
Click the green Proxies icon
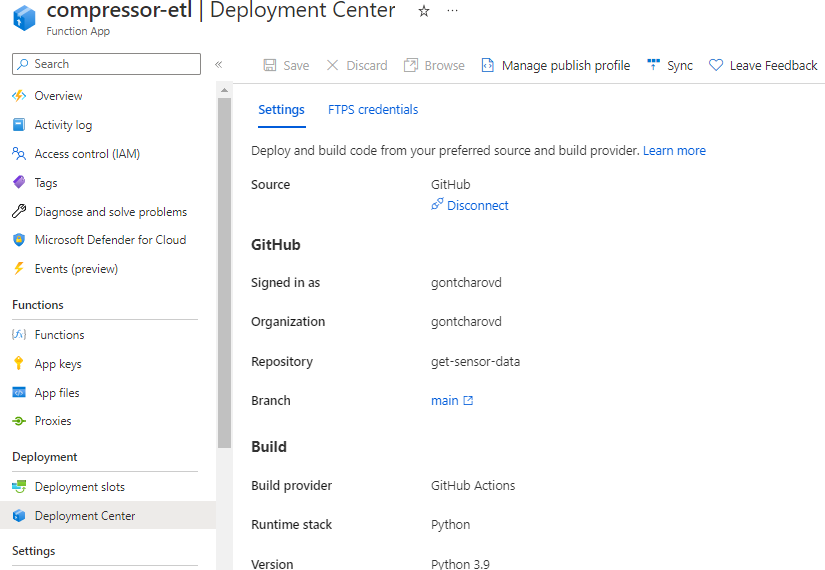(x=19, y=421)
